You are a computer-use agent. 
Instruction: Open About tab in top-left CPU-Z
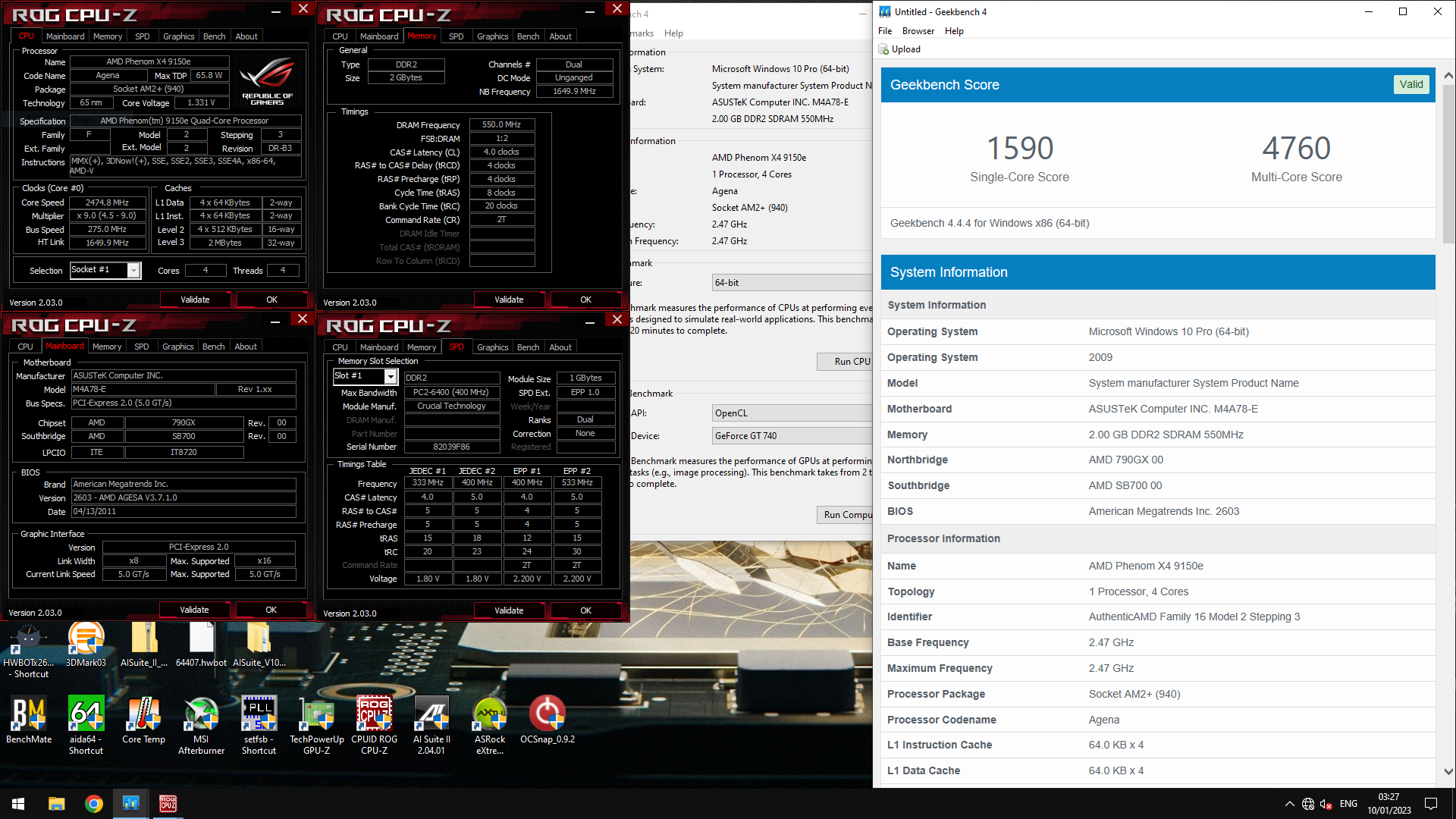click(246, 36)
